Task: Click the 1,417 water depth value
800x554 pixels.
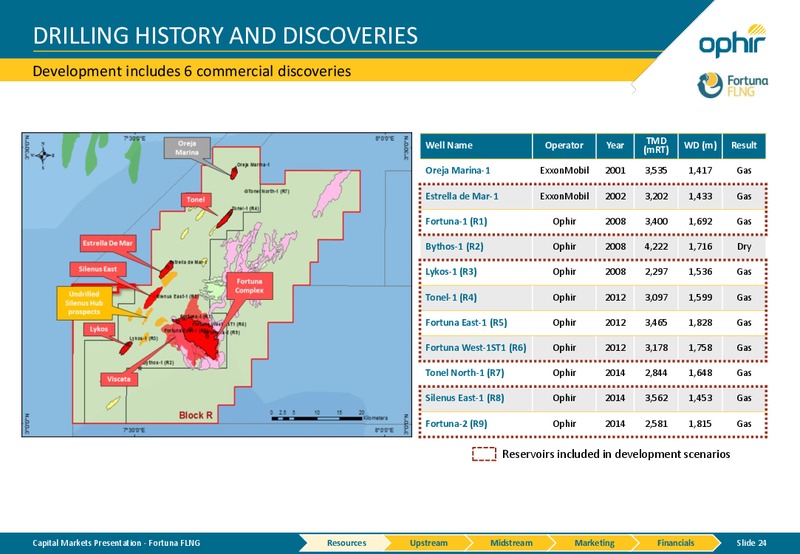Action: [700, 170]
